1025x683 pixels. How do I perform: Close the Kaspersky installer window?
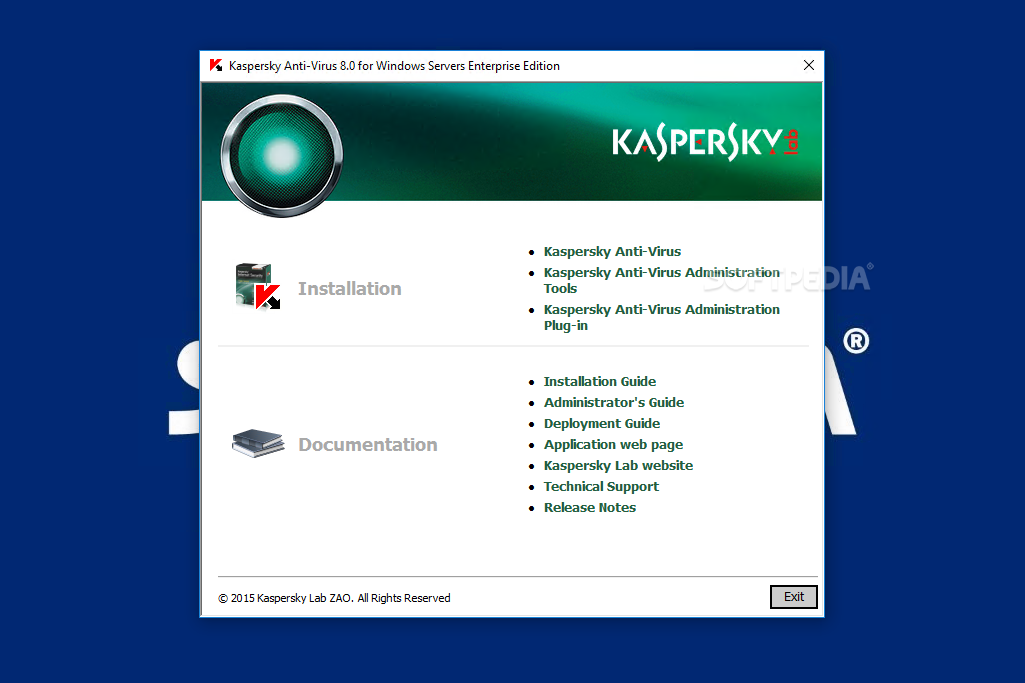(809, 65)
